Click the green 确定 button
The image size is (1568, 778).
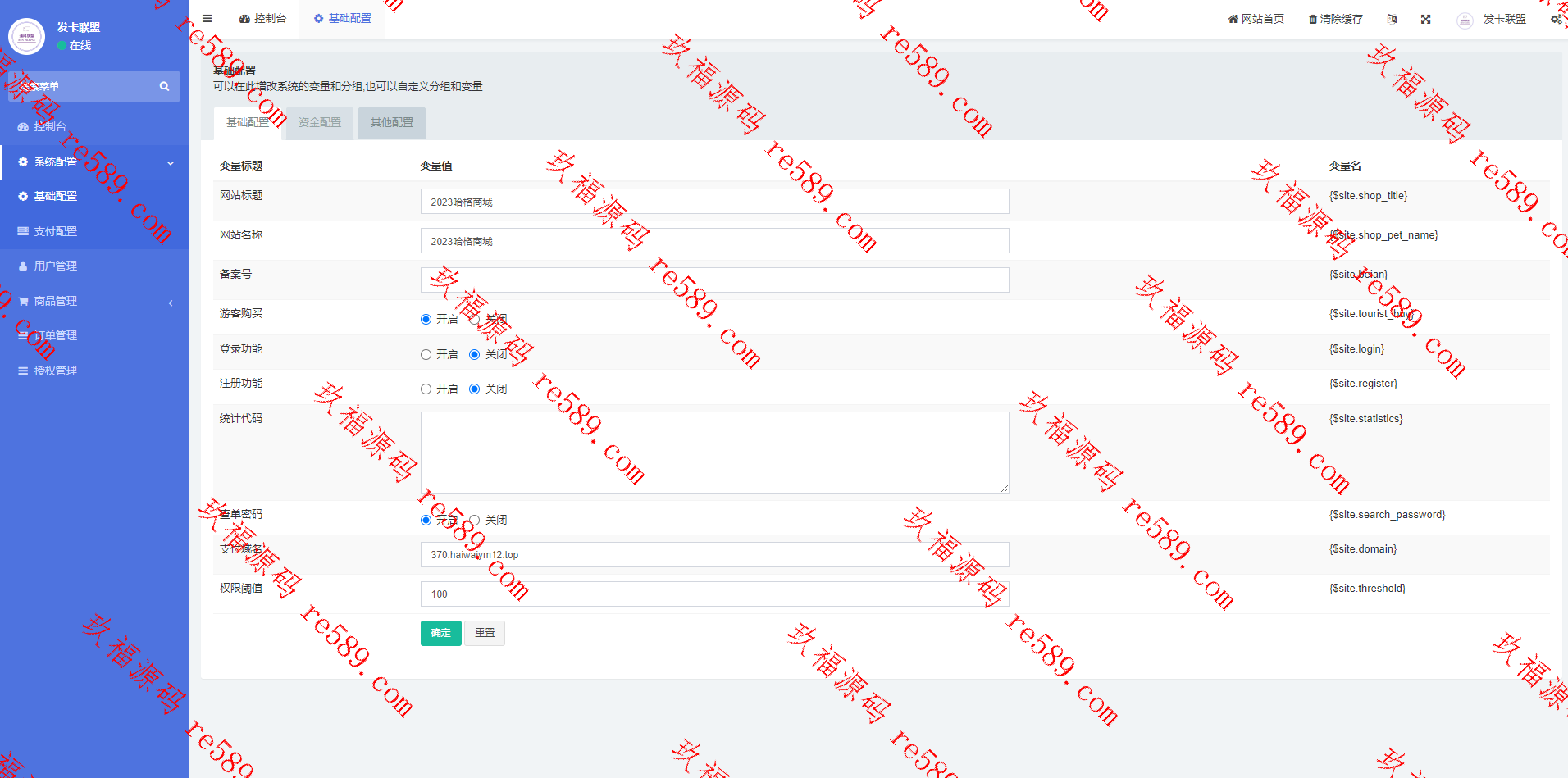point(441,633)
